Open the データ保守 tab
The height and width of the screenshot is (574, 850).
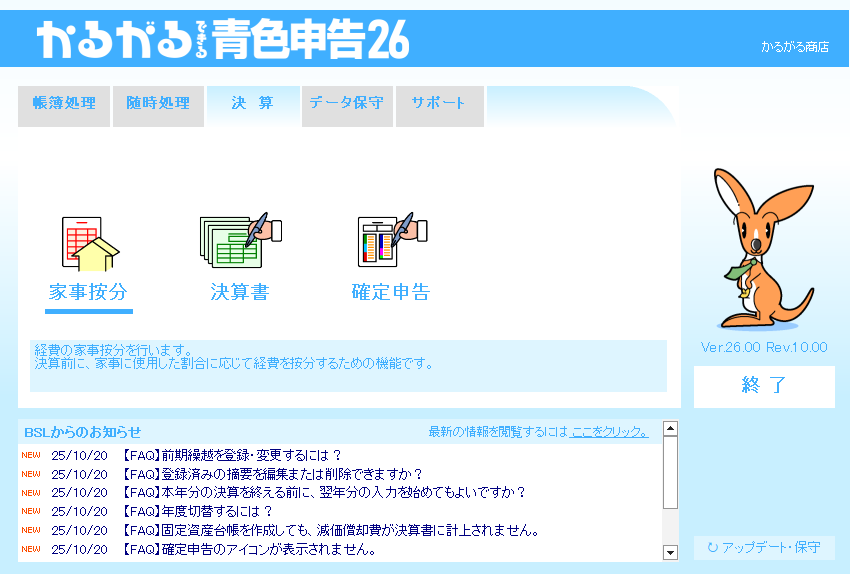point(346,103)
